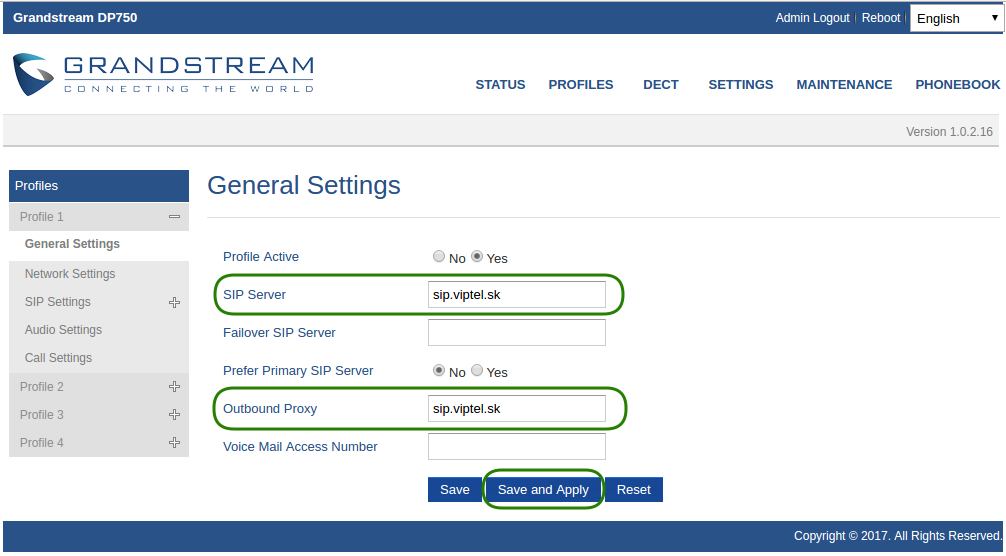The width and height of the screenshot is (1006, 556).
Task: Open the SETTINGS menu
Action: click(740, 85)
